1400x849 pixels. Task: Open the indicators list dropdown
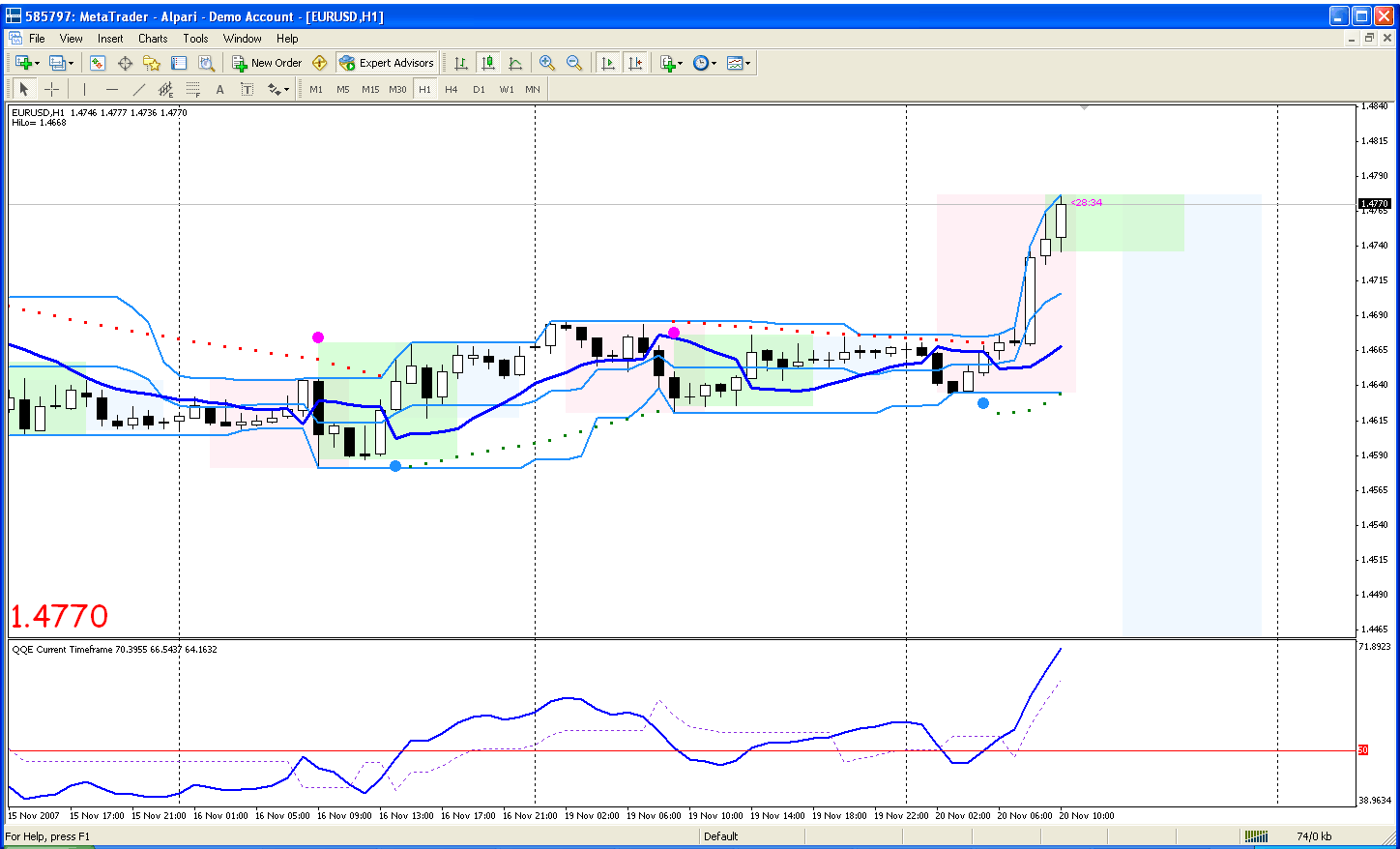tap(671, 63)
